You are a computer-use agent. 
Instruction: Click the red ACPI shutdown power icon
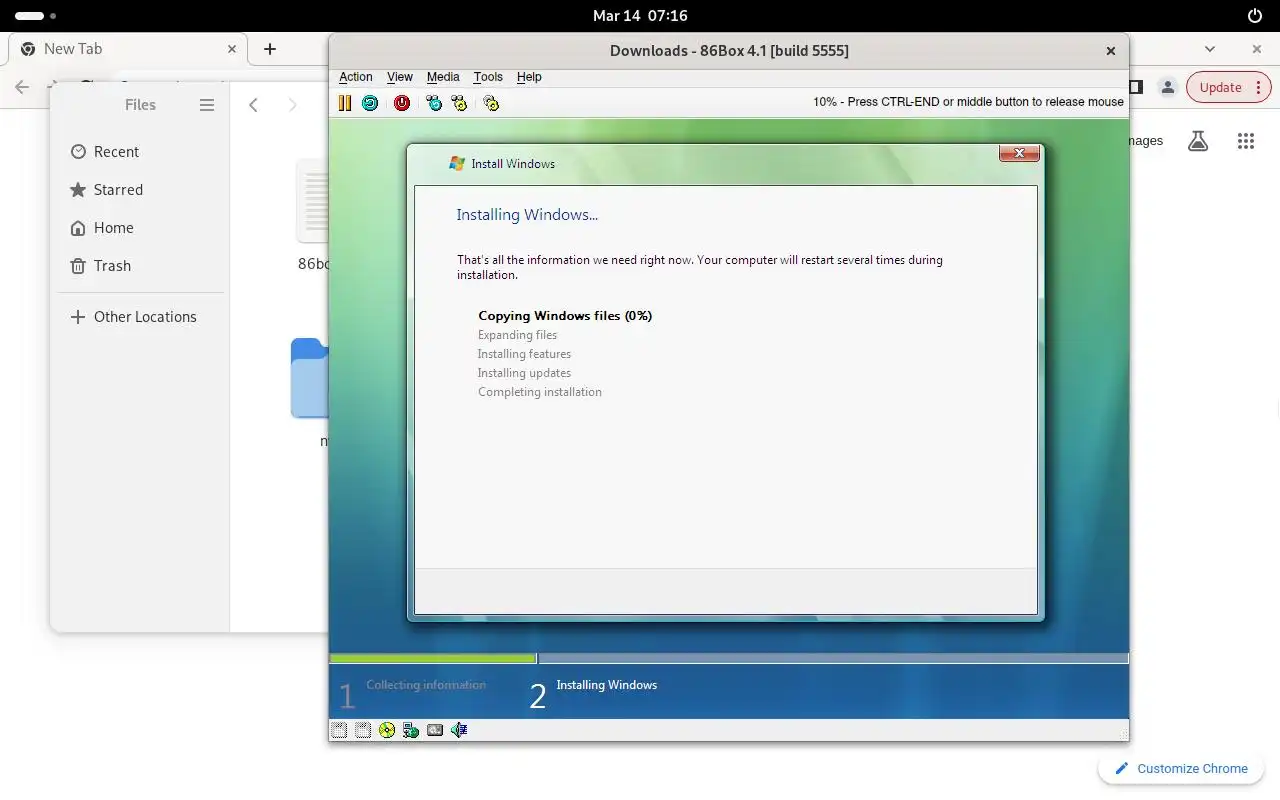click(402, 102)
